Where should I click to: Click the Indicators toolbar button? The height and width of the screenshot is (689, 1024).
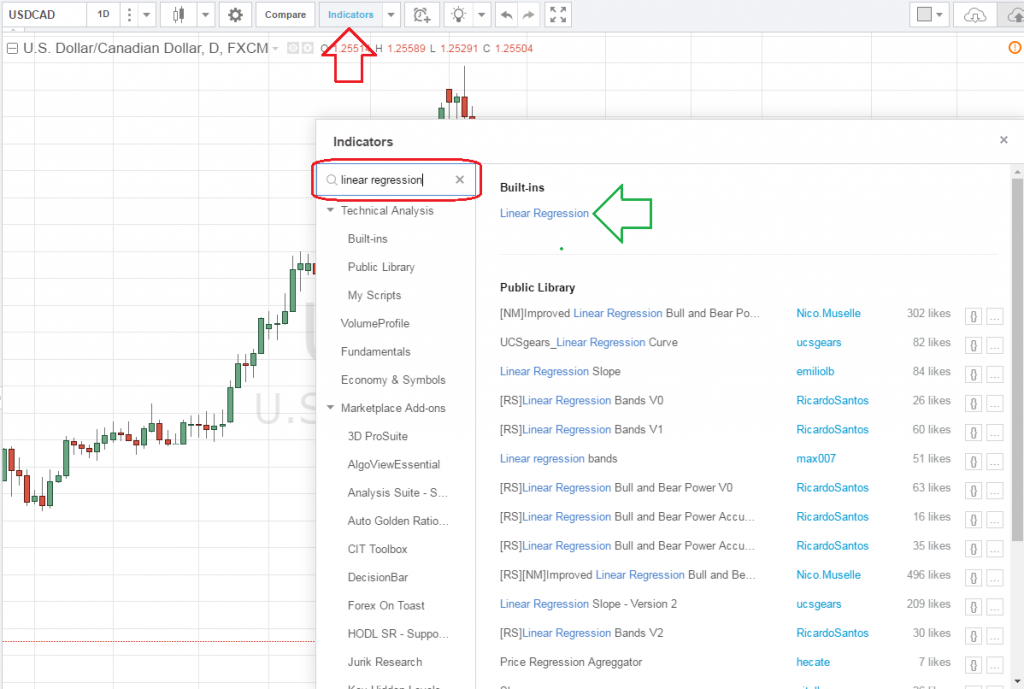[351, 14]
